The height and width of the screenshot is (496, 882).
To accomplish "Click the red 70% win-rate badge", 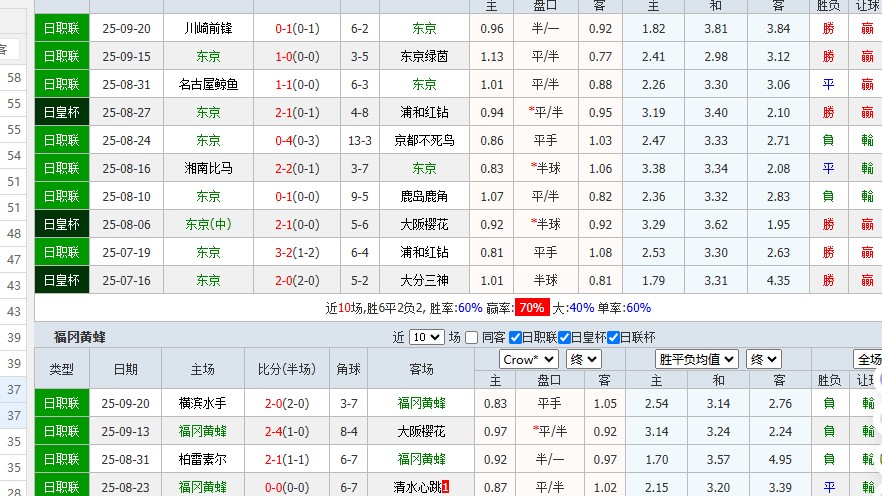I will coord(531,308).
